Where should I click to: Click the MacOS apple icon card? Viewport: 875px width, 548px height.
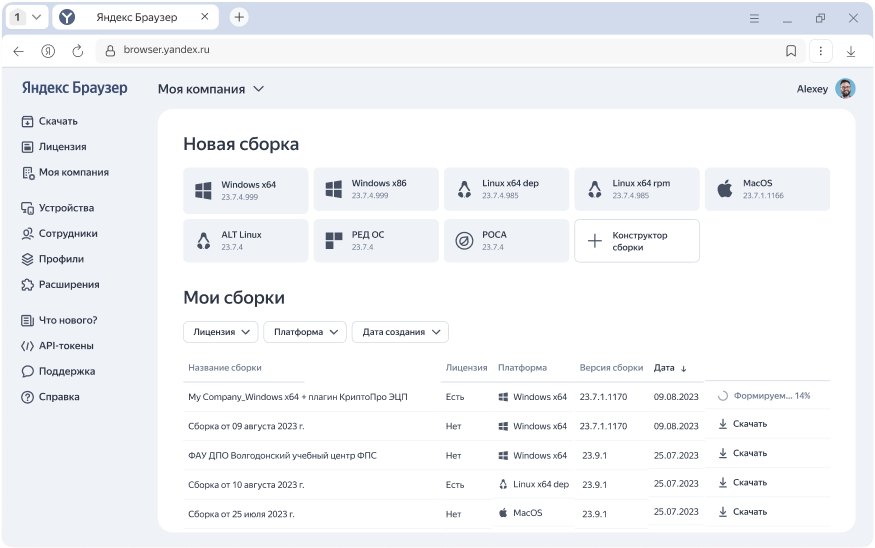tap(767, 189)
